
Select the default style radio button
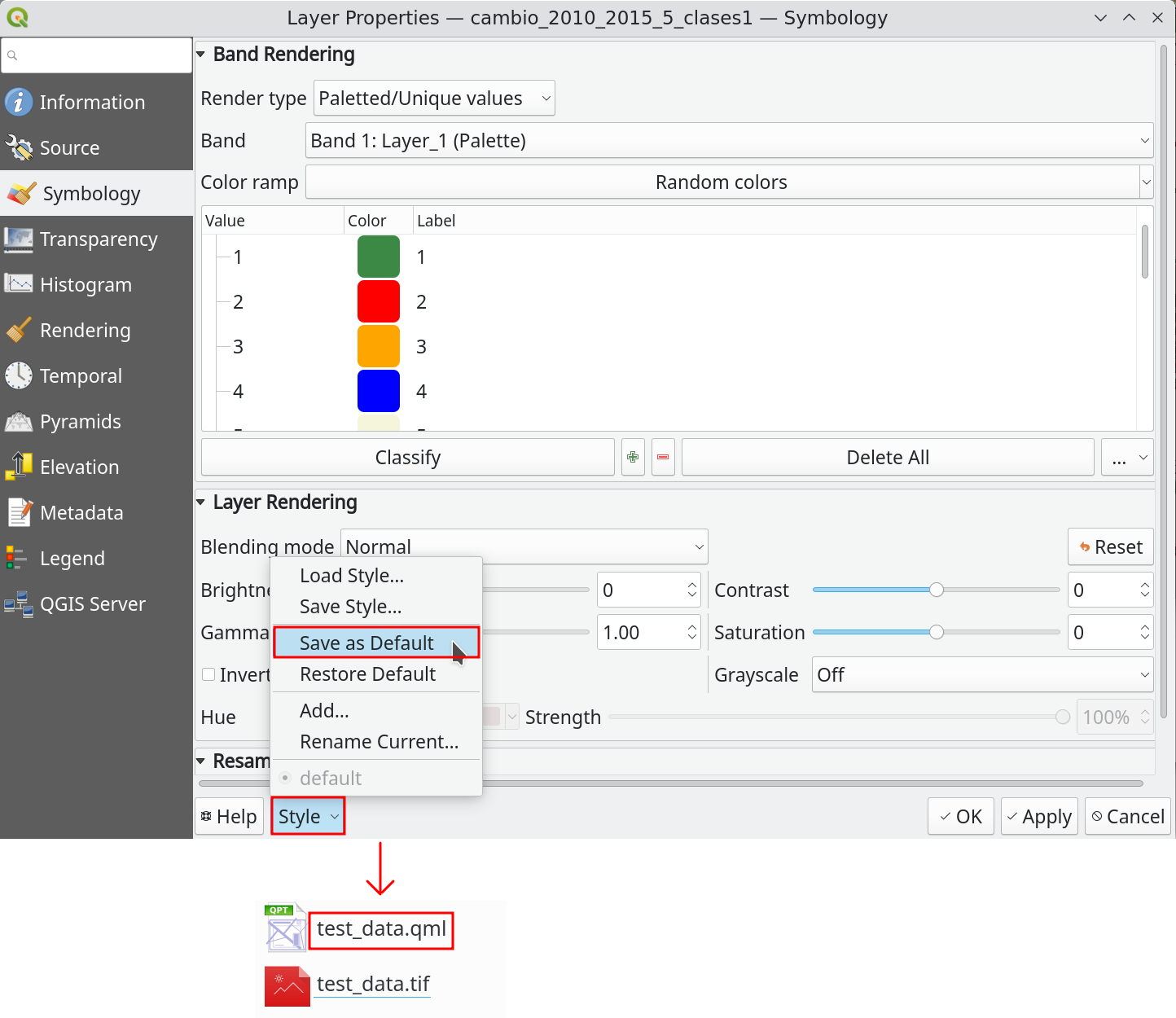(285, 778)
